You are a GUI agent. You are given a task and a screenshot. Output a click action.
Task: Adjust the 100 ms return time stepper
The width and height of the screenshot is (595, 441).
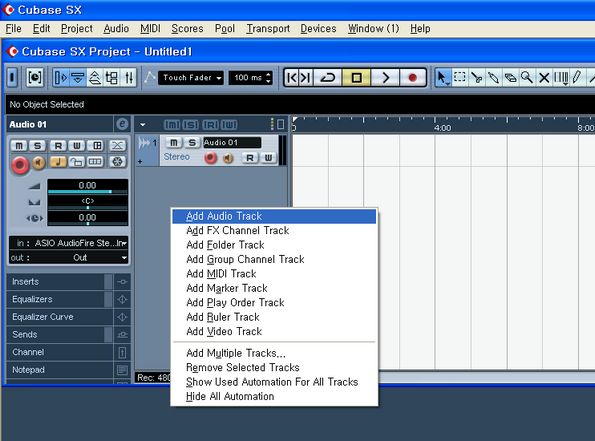269,78
